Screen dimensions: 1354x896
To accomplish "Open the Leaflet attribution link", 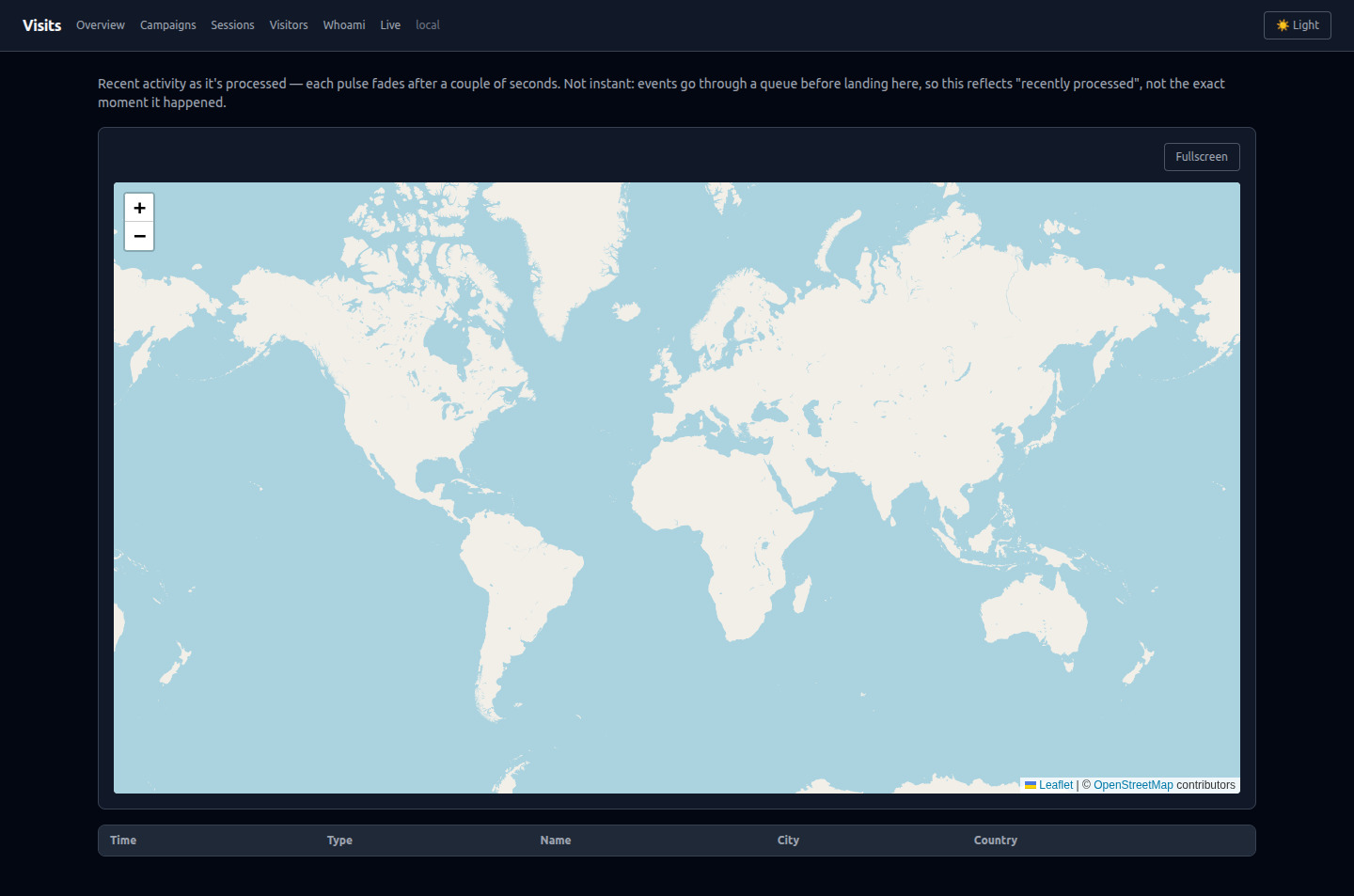I will (x=1049, y=785).
